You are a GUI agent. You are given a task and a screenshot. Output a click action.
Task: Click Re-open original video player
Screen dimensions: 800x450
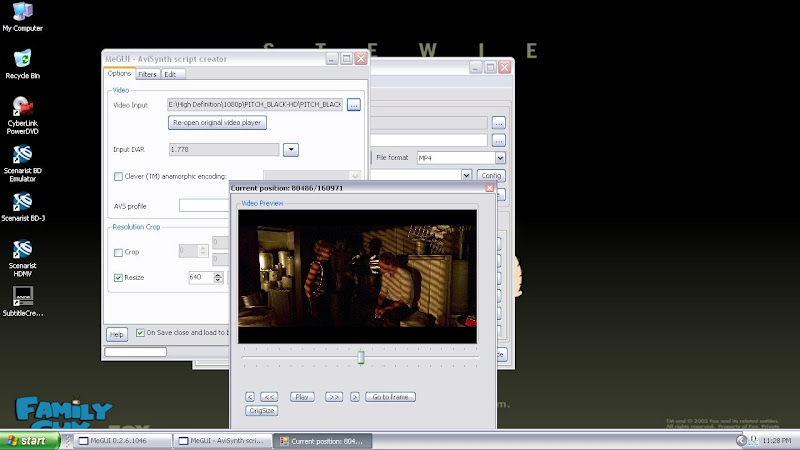coord(217,122)
